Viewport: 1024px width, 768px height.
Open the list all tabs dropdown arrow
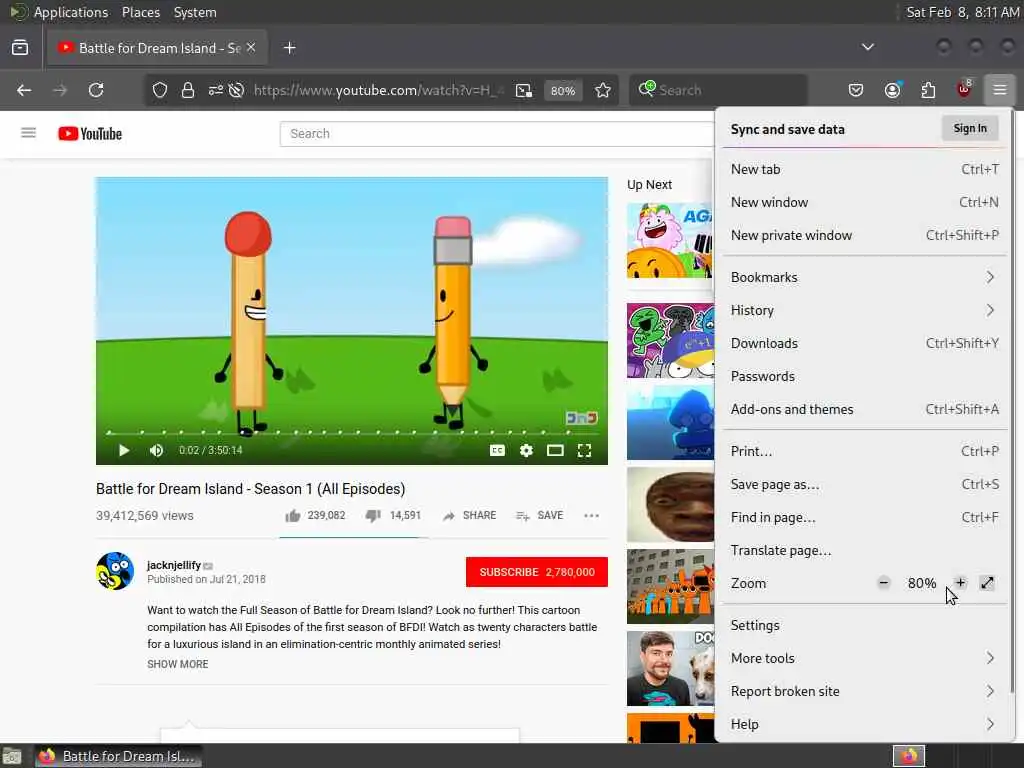(867, 47)
